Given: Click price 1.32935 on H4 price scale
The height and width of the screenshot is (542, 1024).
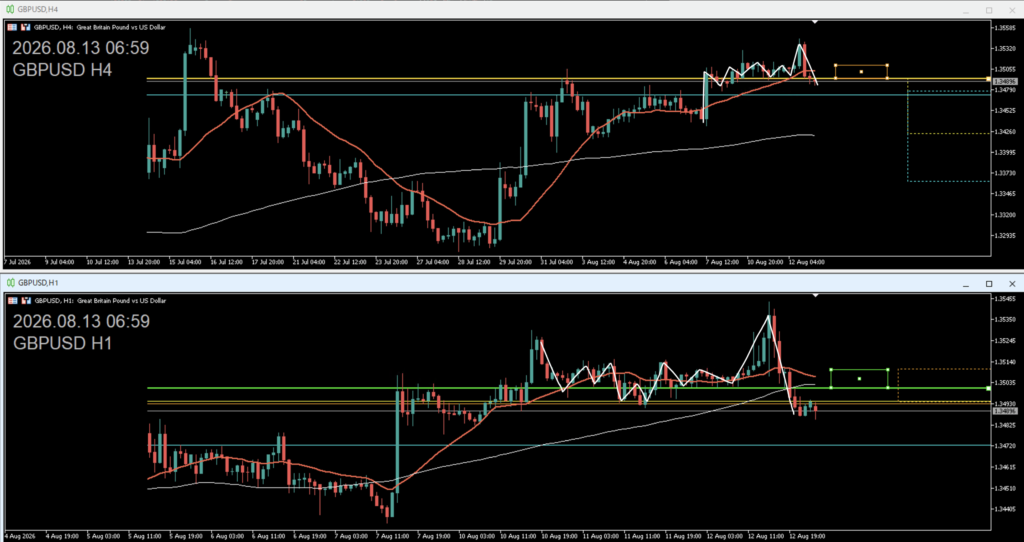Looking at the screenshot, I should [1006, 235].
